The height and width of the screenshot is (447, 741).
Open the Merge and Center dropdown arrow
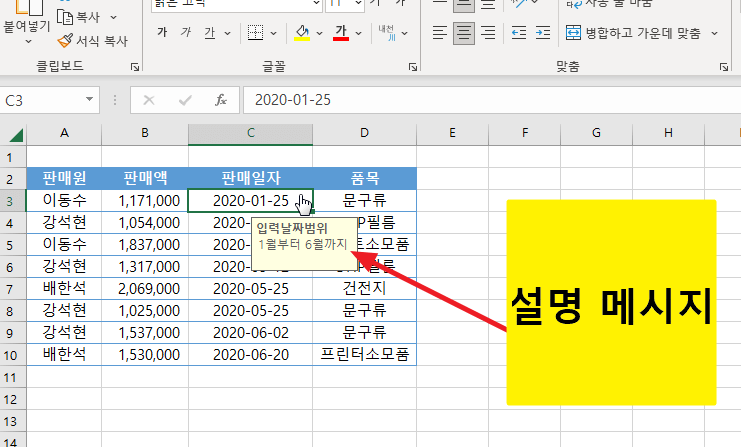714,33
